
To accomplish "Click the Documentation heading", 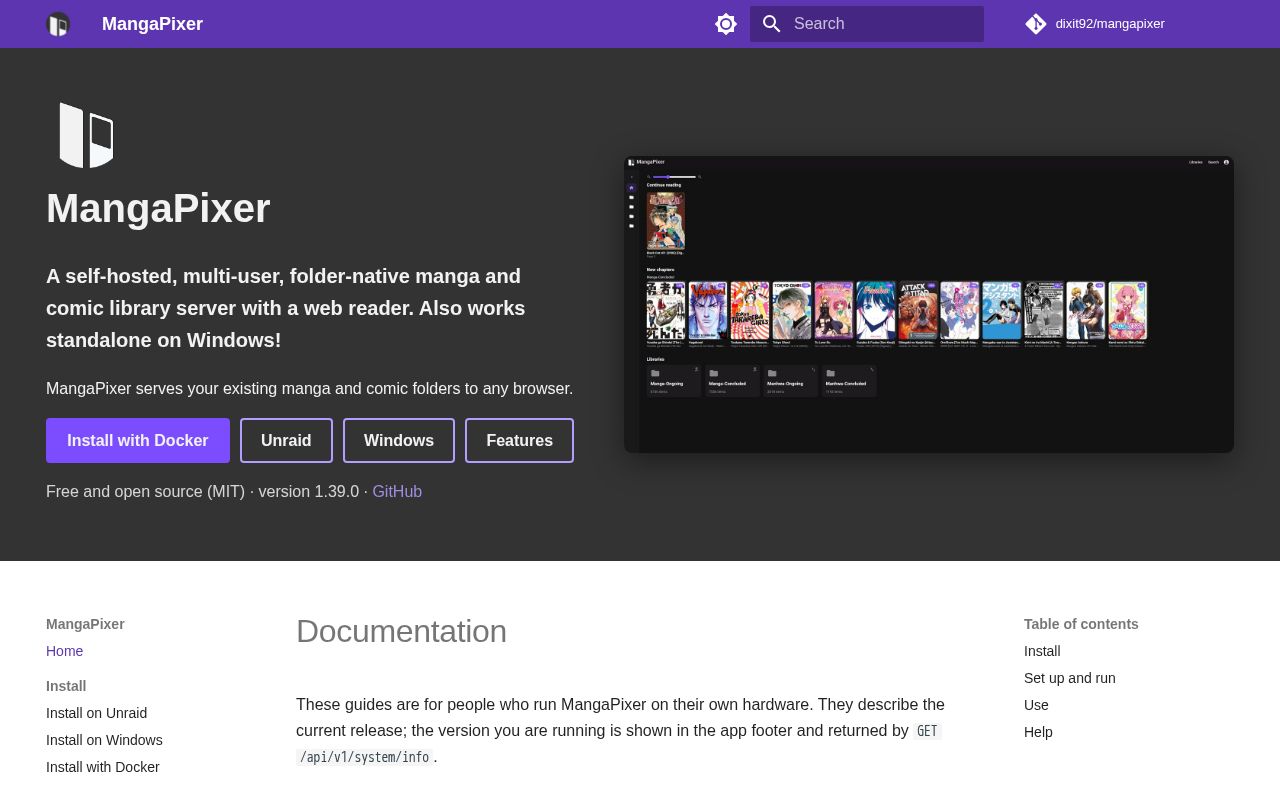I will tap(401, 632).
